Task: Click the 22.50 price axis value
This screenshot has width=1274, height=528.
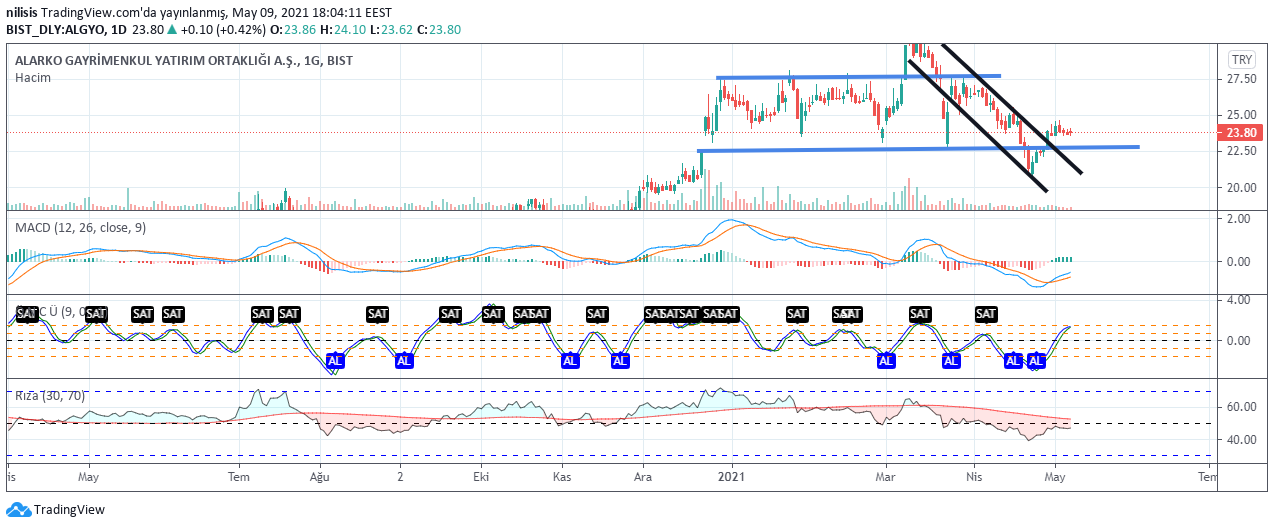Action: [1242, 151]
